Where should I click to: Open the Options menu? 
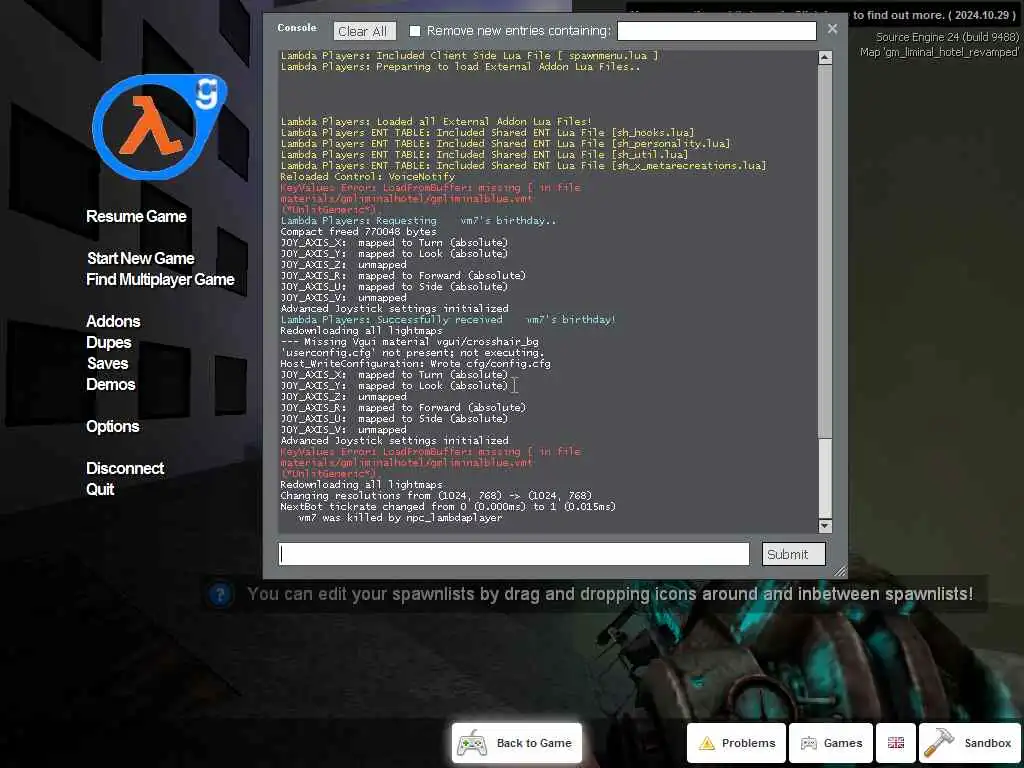click(112, 426)
